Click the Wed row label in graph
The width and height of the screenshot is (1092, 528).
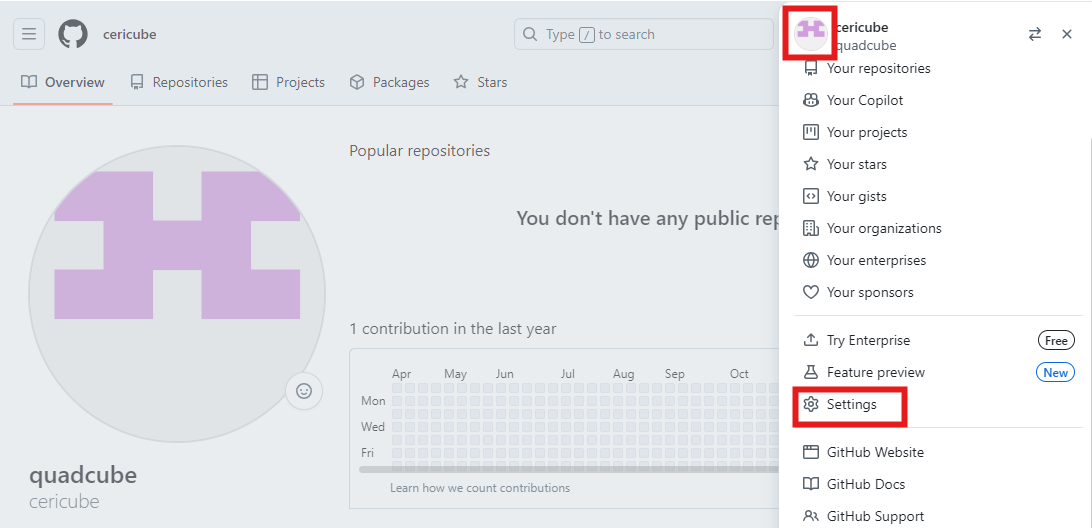coord(373,426)
